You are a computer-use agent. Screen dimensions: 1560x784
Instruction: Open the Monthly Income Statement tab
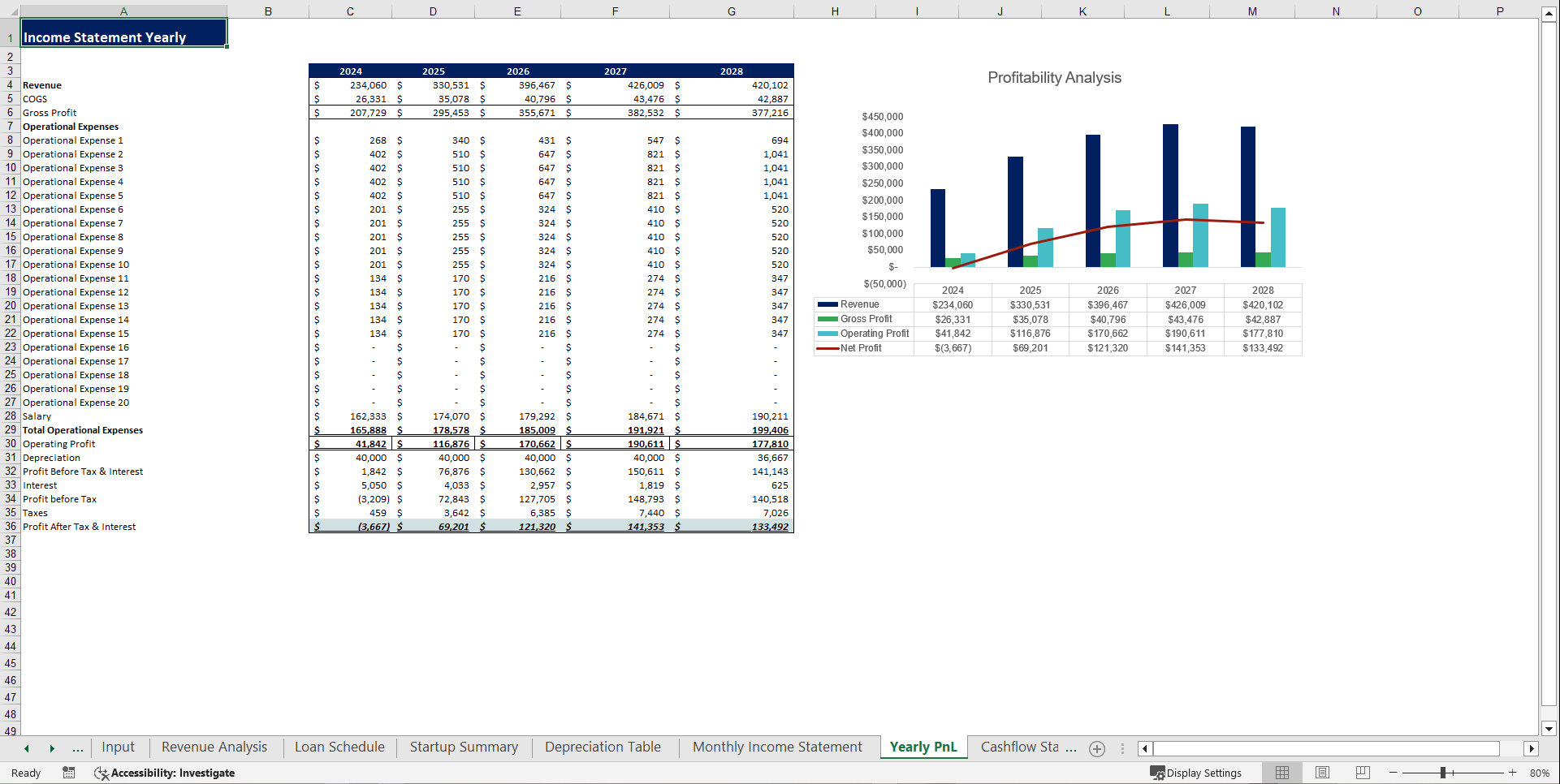(776, 747)
